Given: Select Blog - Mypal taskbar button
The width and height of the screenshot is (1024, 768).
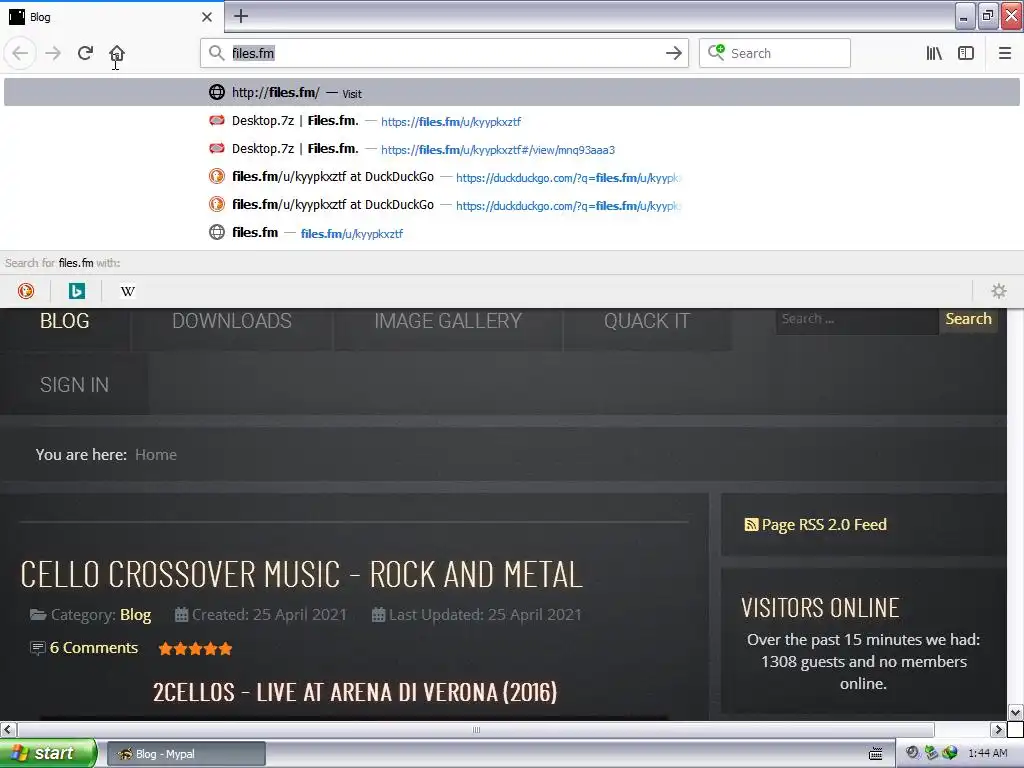Looking at the screenshot, I should pyautogui.click(x=186, y=754).
